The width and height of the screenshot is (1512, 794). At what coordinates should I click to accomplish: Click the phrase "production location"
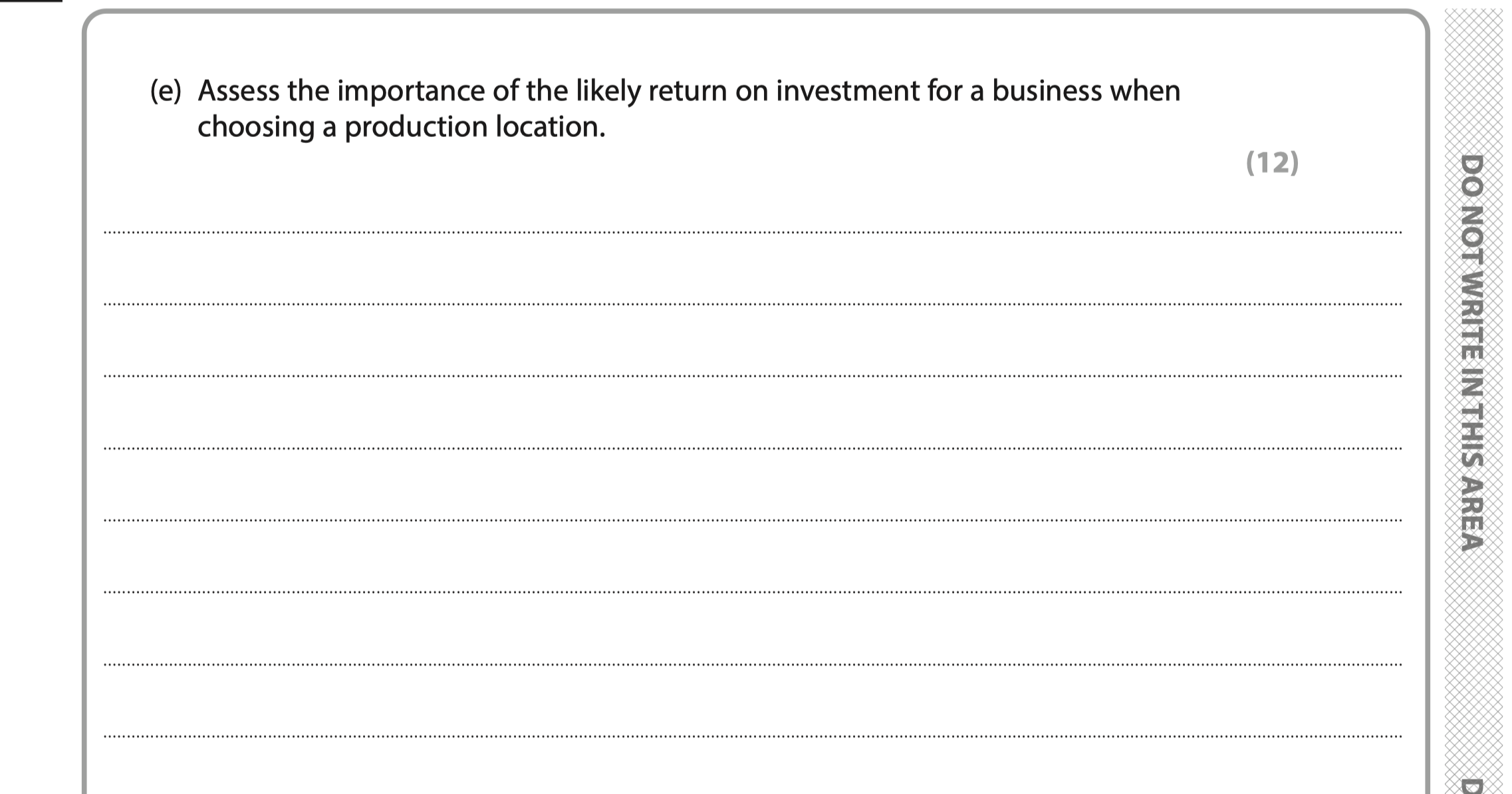(474, 127)
